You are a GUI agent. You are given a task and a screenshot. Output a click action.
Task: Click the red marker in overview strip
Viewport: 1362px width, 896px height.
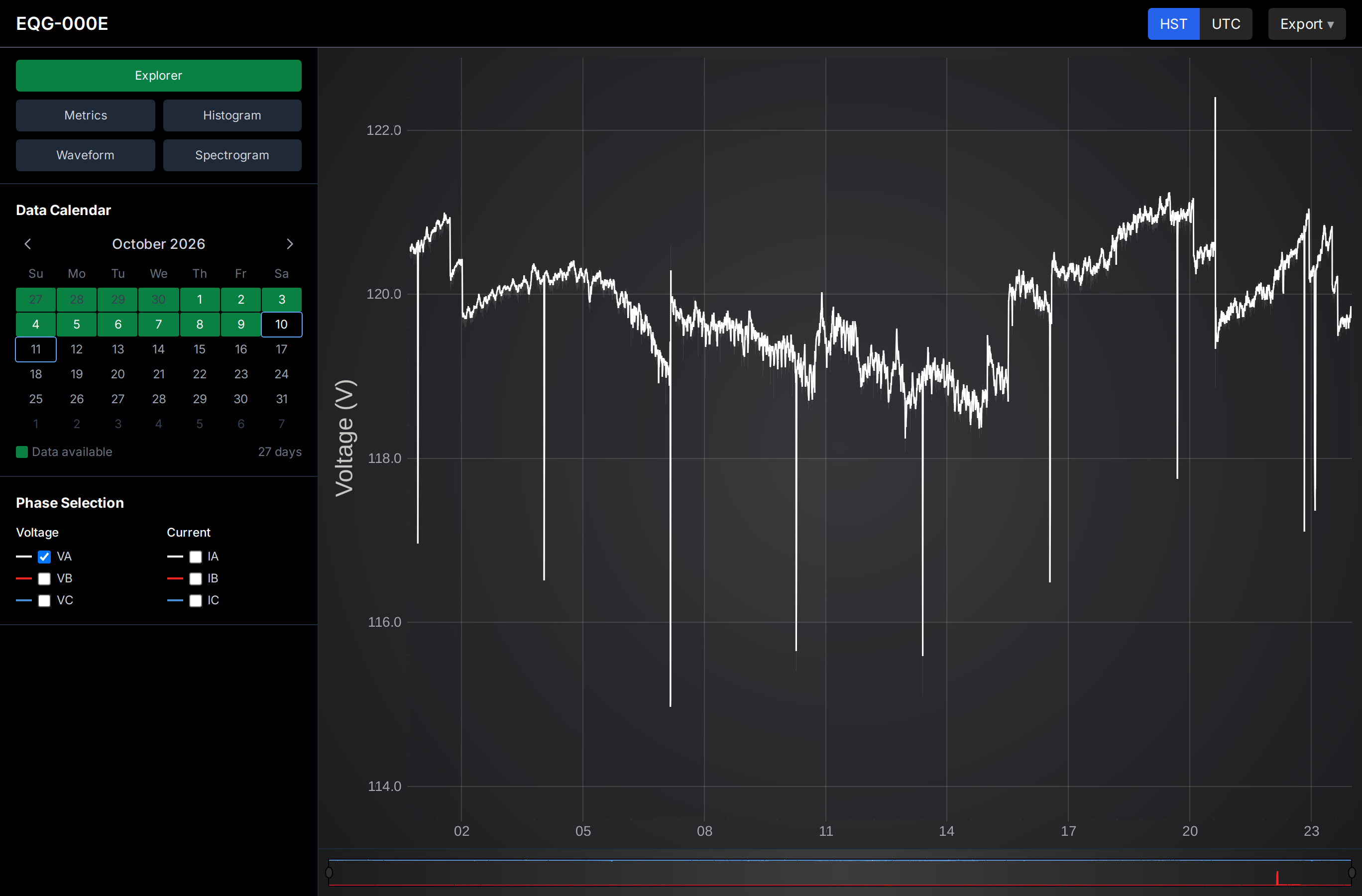[x=1277, y=878]
